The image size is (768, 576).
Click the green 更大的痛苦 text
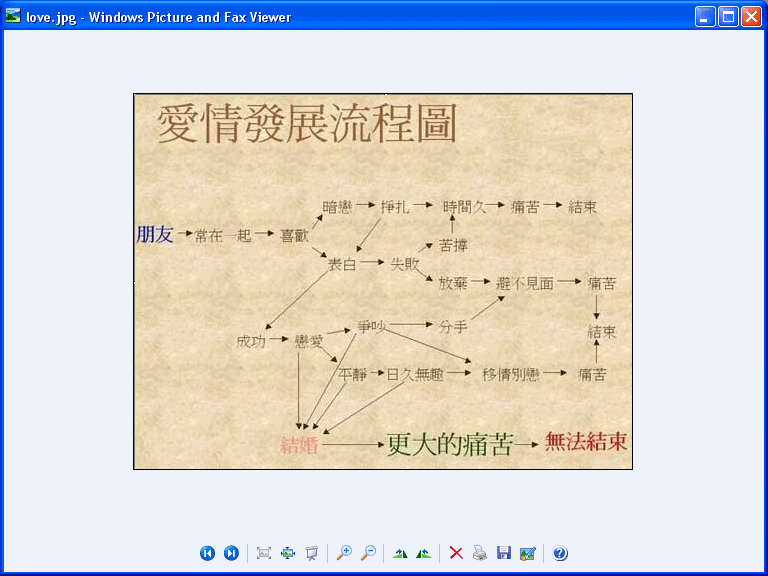tap(450, 444)
